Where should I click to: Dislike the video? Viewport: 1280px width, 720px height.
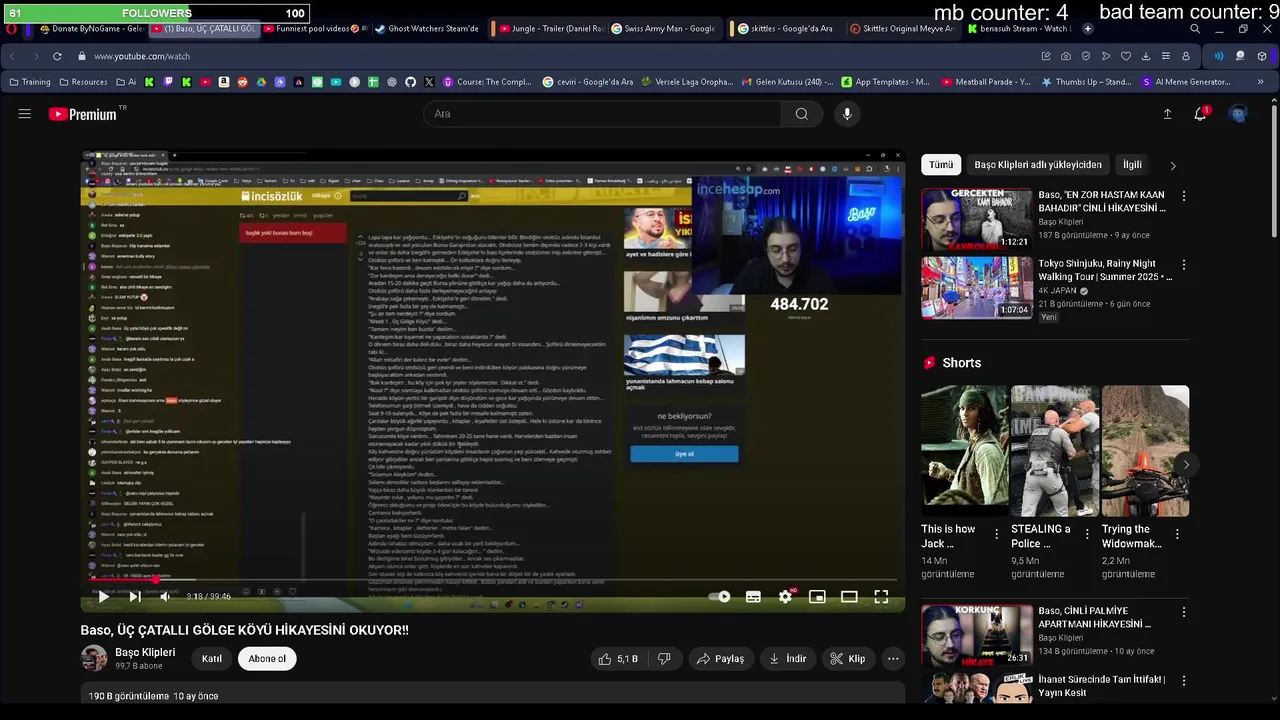tap(663, 659)
